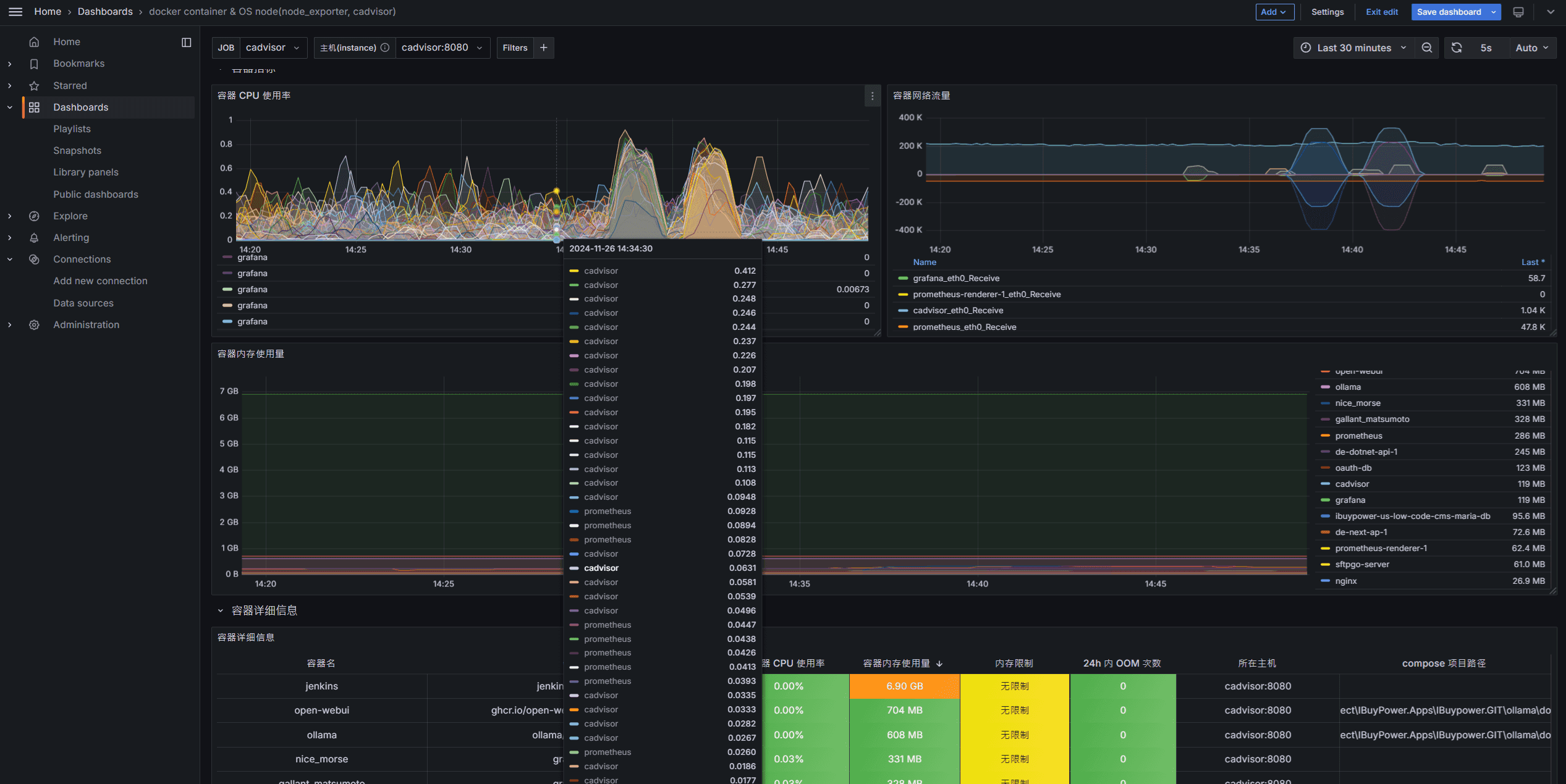Open the 容器 CPU 使用率 panel menu

(872, 96)
